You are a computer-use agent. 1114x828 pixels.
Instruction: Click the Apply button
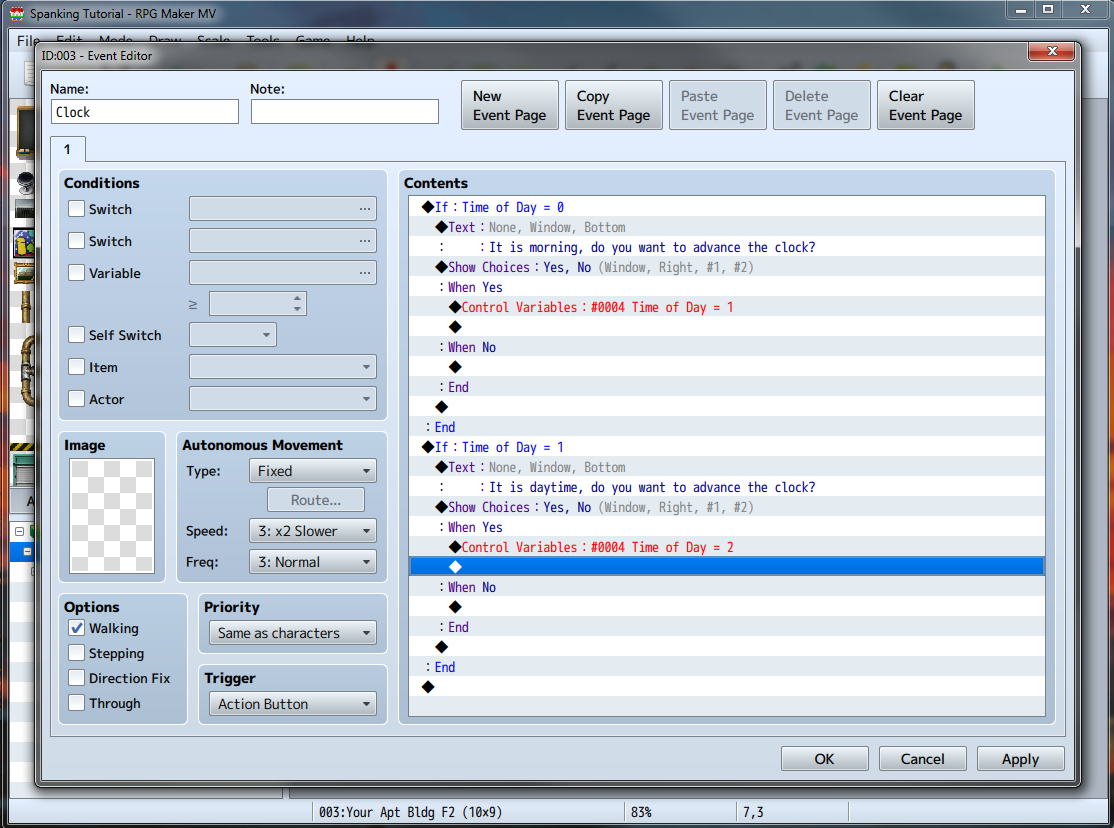tap(1020, 758)
